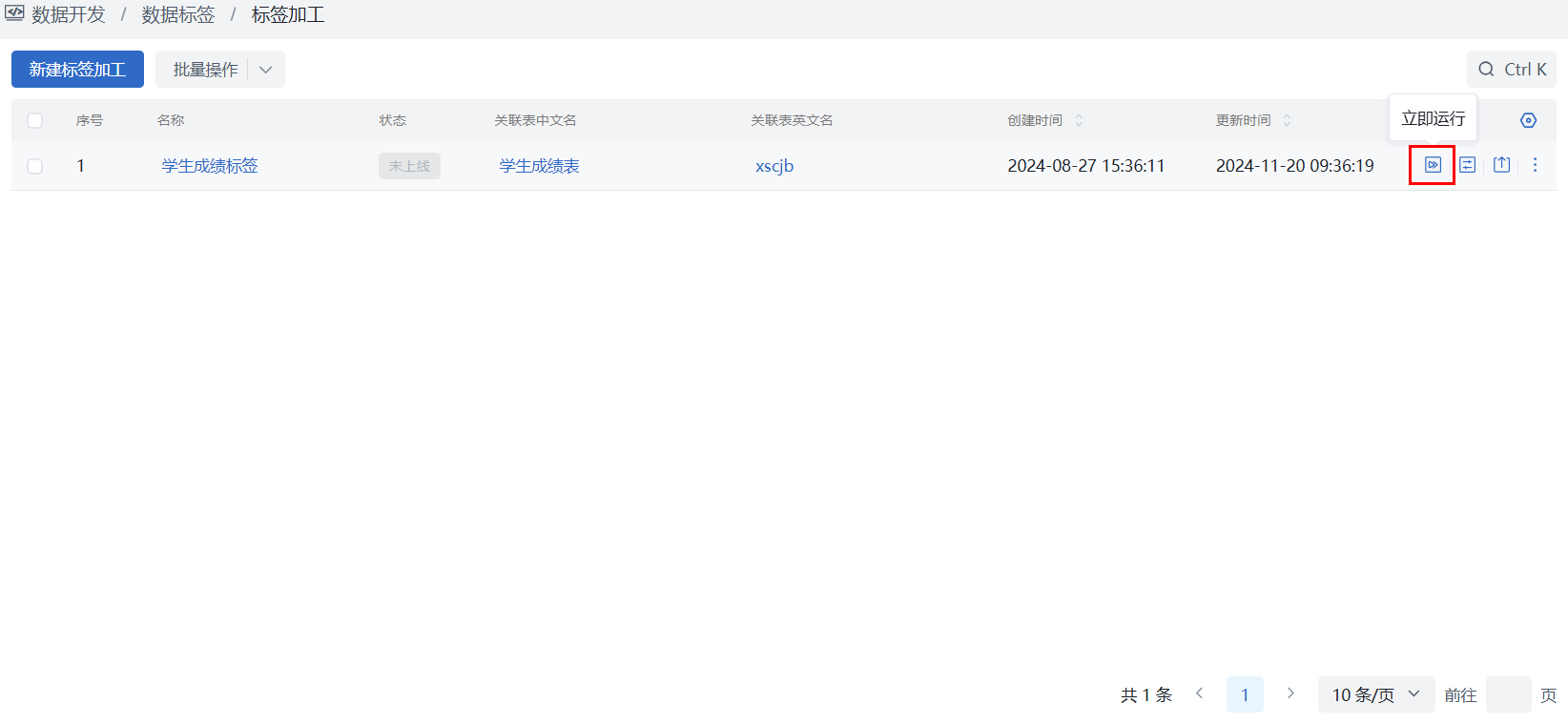Open the more-actions menu for 学生成绩标签
Image resolution: width=1568 pixels, height=724 pixels.
1535,165
